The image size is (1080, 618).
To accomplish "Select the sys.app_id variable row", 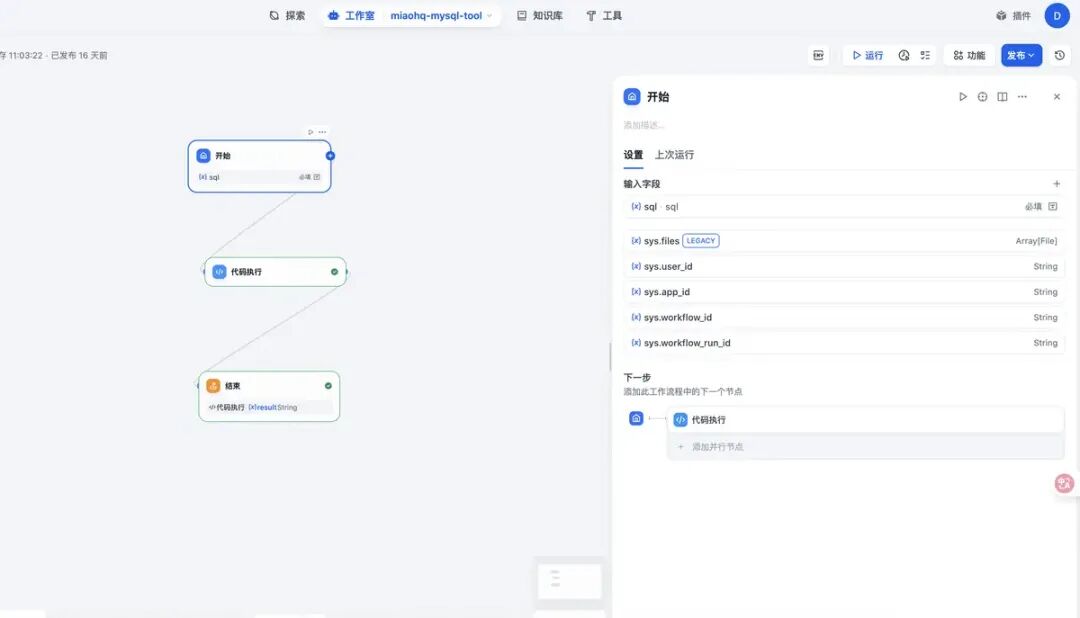I will (x=844, y=291).
